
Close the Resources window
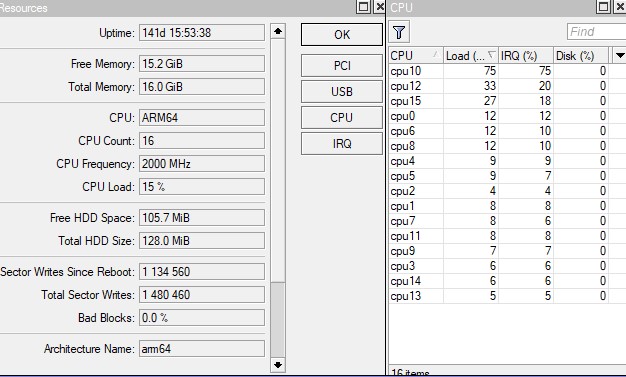[x=380, y=7]
